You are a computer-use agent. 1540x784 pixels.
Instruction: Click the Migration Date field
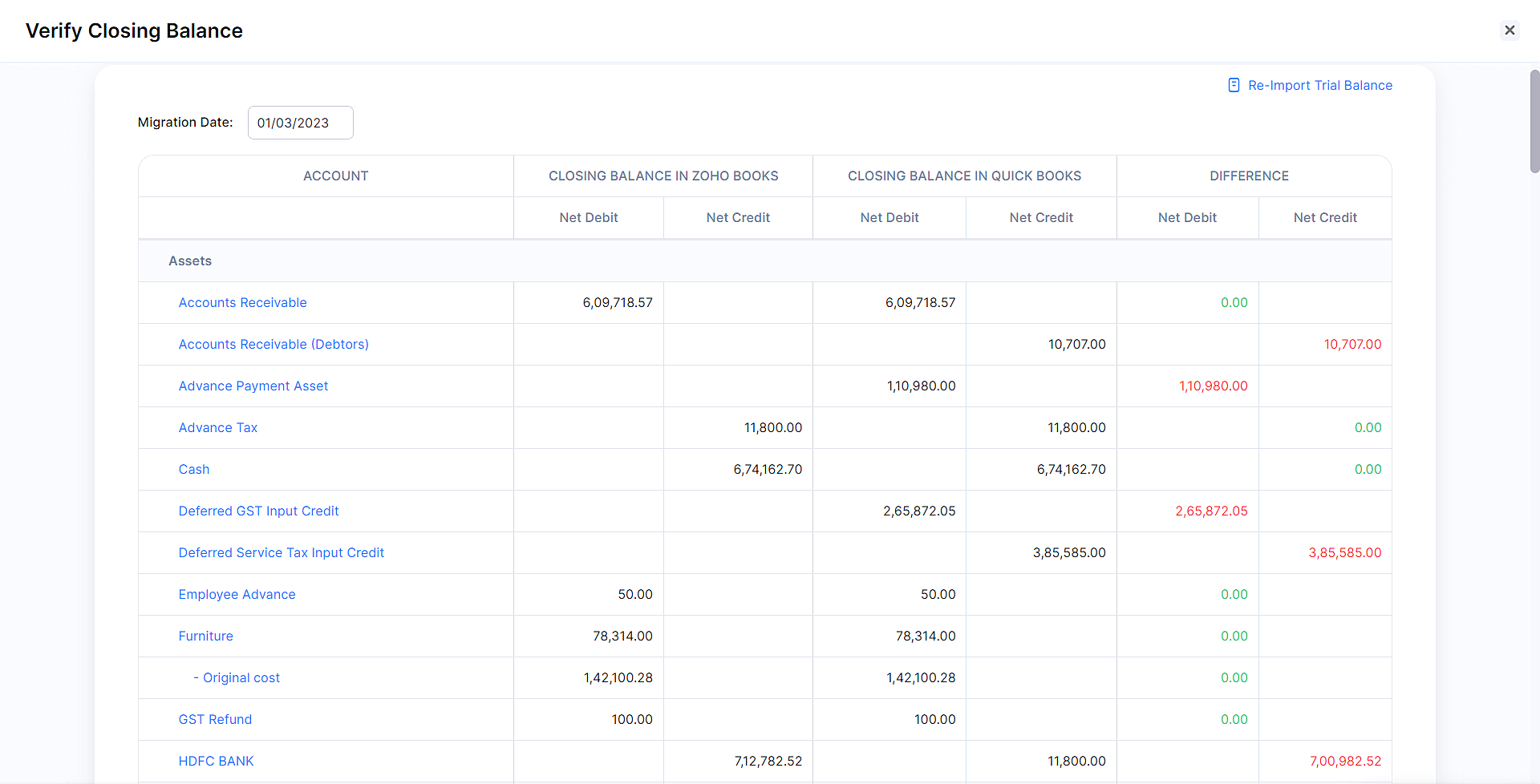(300, 122)
